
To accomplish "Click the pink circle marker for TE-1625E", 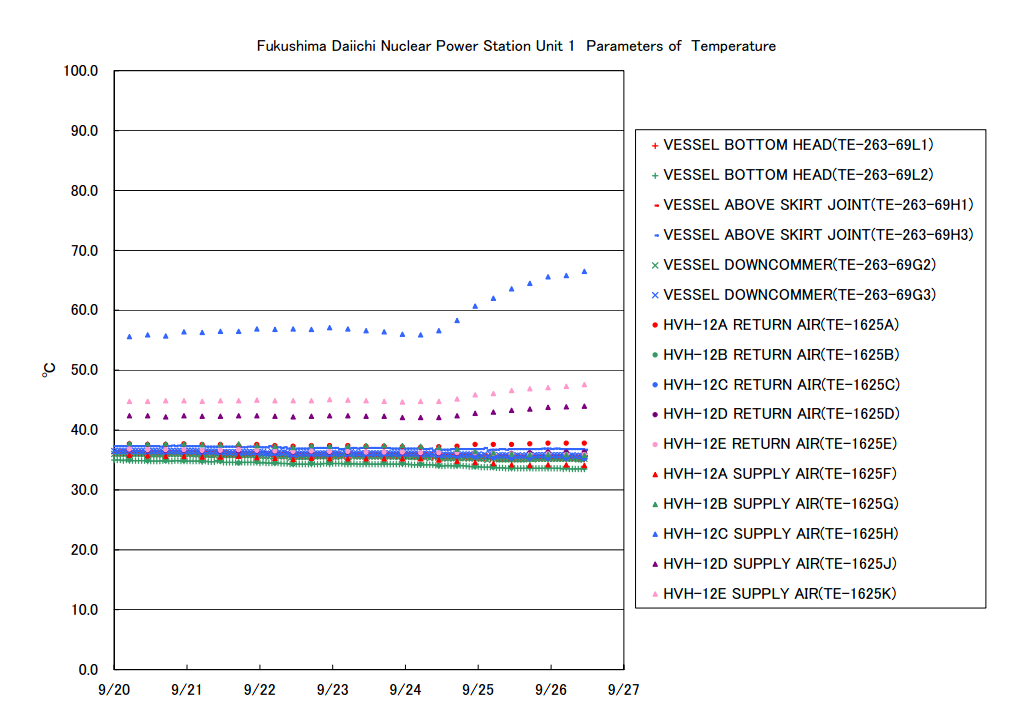I will (x=655, y=444).
